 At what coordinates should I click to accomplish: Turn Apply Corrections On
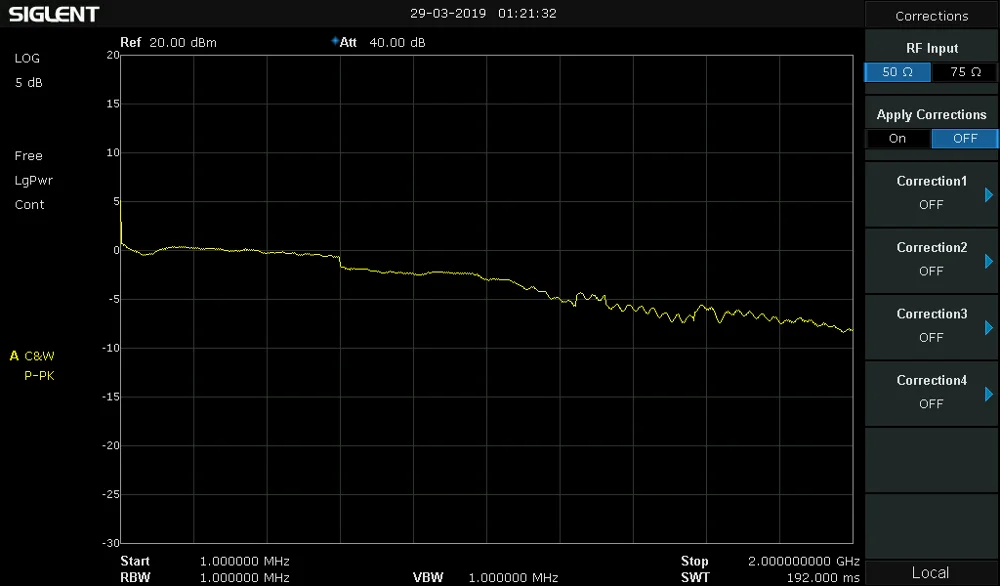point(897,138)
